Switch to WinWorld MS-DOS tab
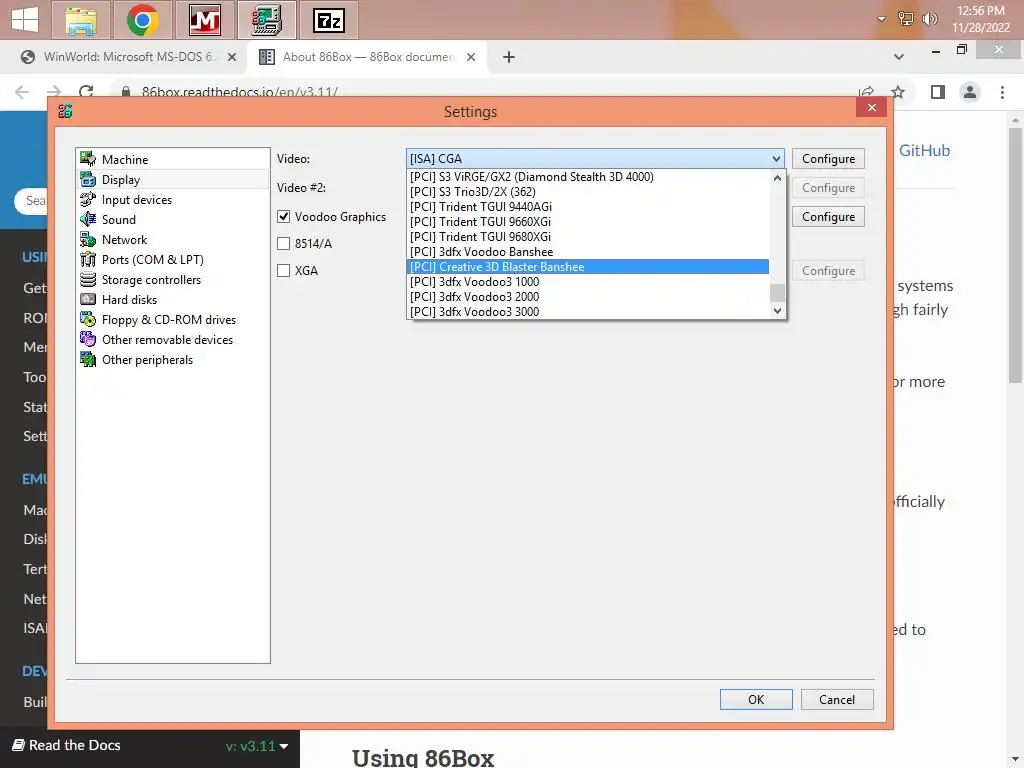Viewport: 1024px width, 768px height. tap(128, 57)
